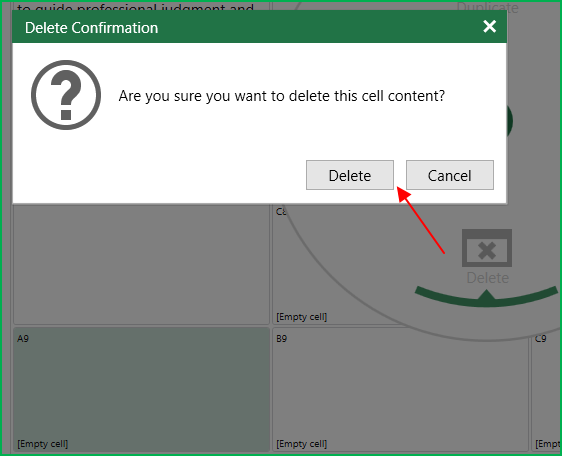Click the question mark dialog icon
The height and width of the screenshot is (456, 562).
click(x=66, y=95)
